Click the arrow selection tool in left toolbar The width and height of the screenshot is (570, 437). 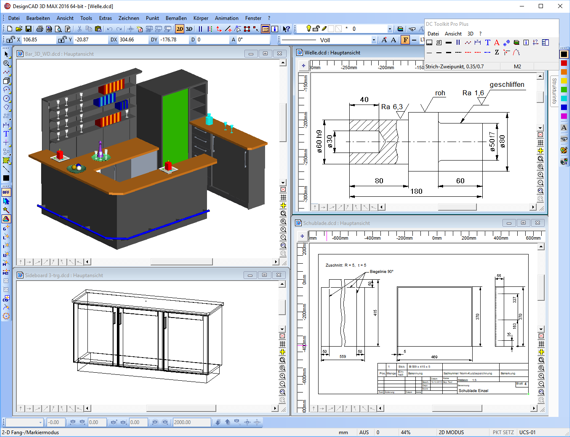coord(6,55)
